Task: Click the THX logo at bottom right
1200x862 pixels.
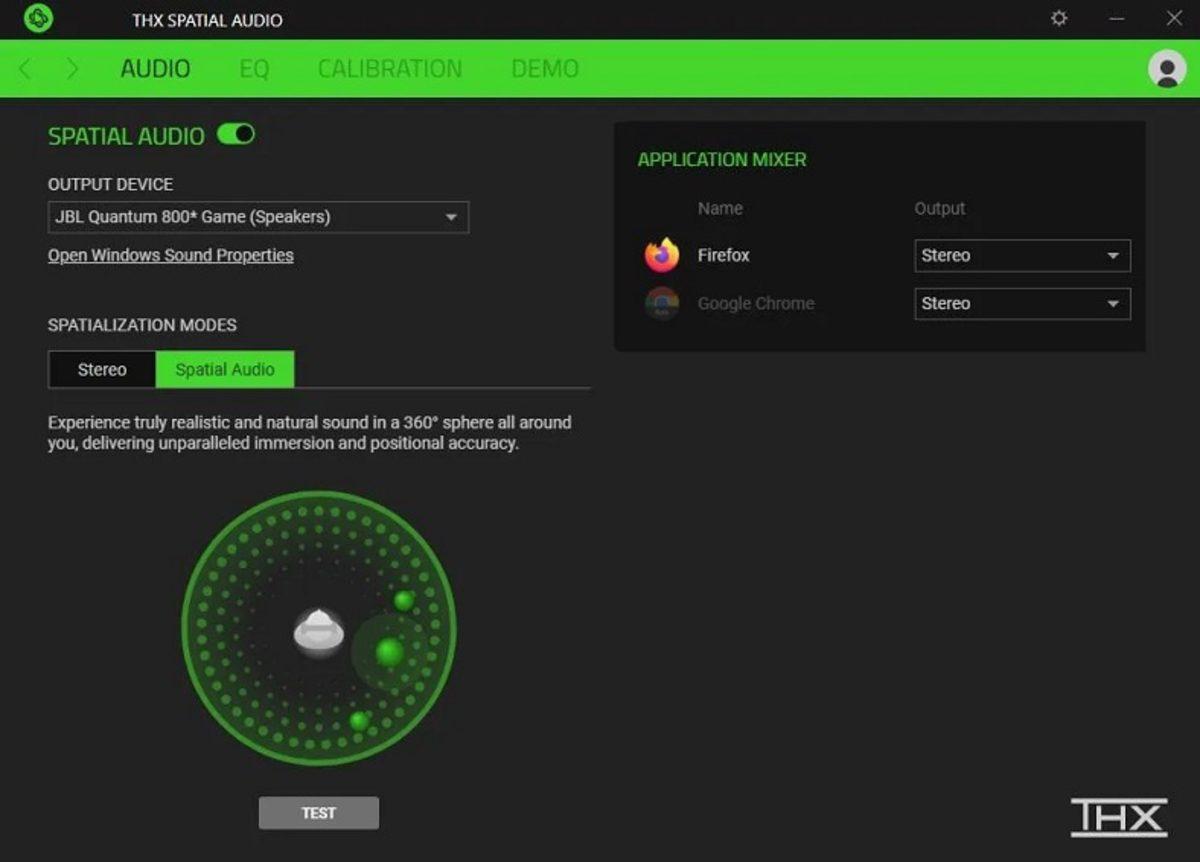Action: (x=1120, y=815)
